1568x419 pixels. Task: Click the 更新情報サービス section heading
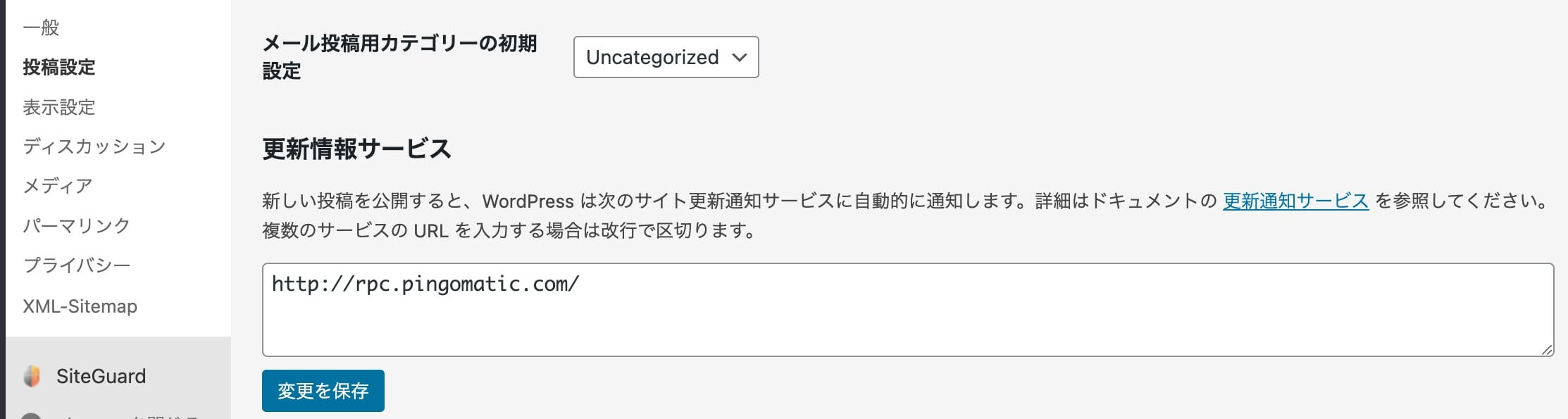pyautogui.click(x=356, y=149)
